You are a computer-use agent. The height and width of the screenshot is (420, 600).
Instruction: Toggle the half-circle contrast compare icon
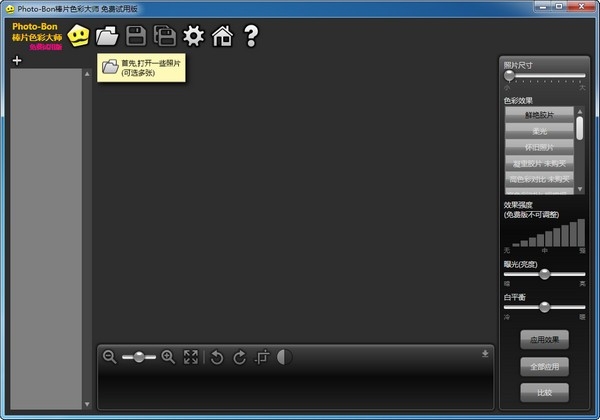284,357
